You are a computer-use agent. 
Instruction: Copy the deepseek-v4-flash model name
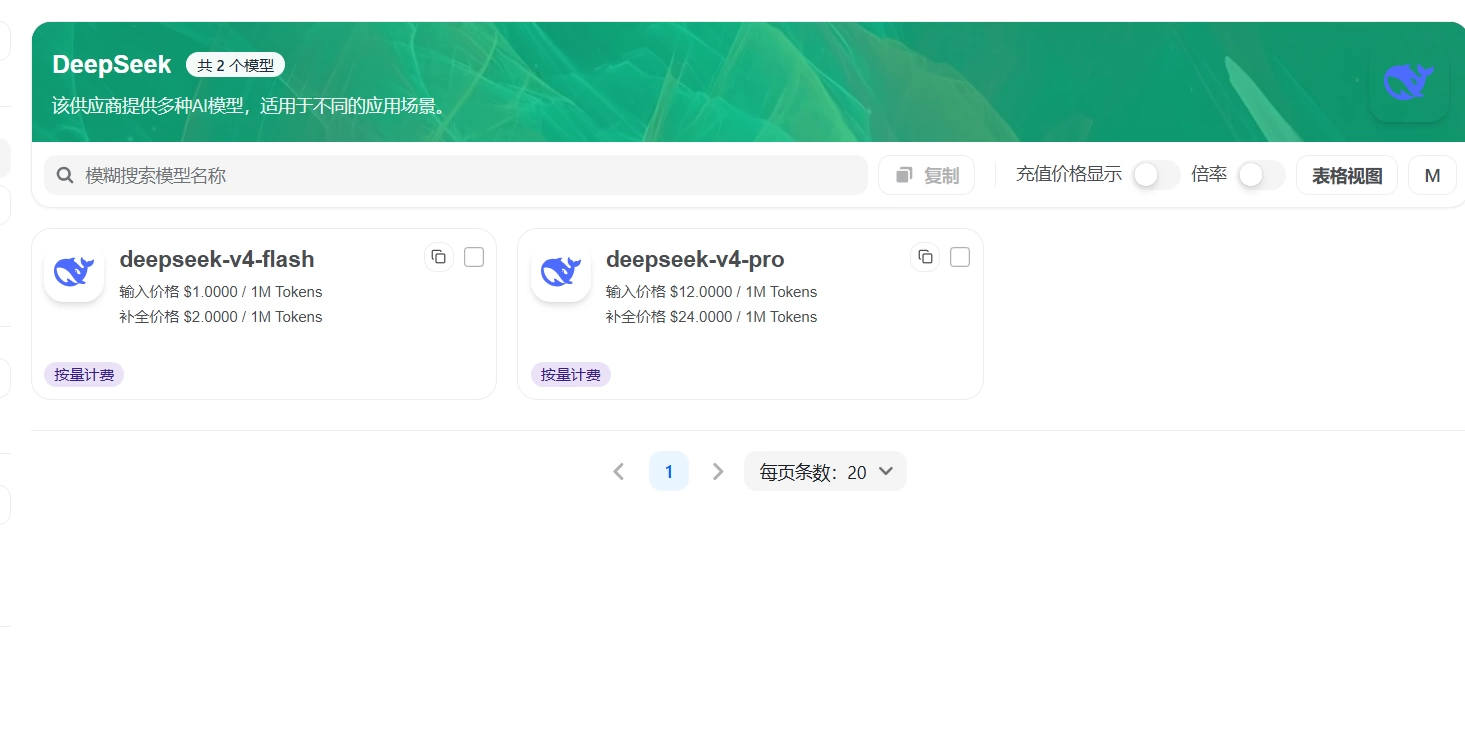click(438, 257)
